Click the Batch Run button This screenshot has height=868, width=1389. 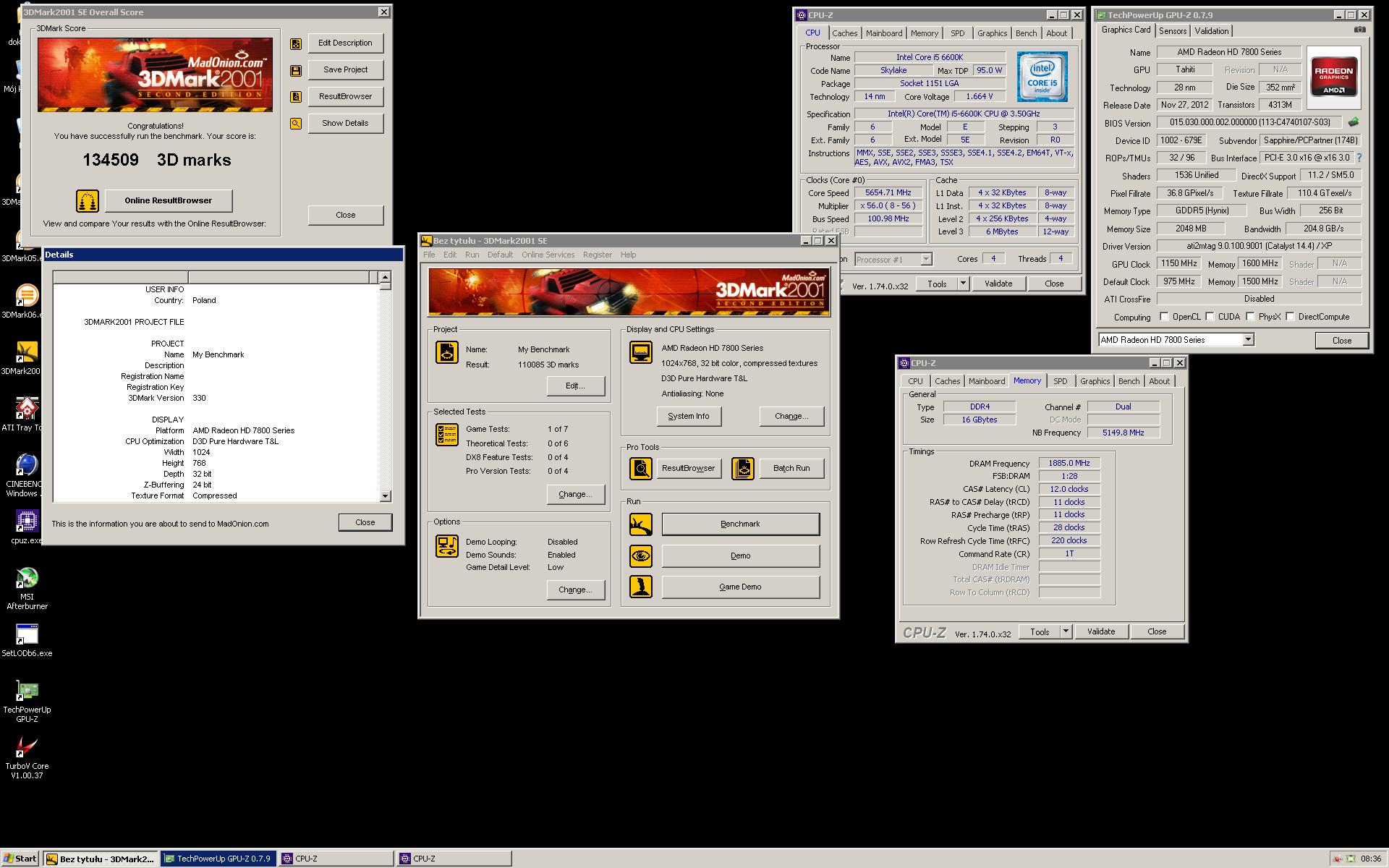click(791, 469)
